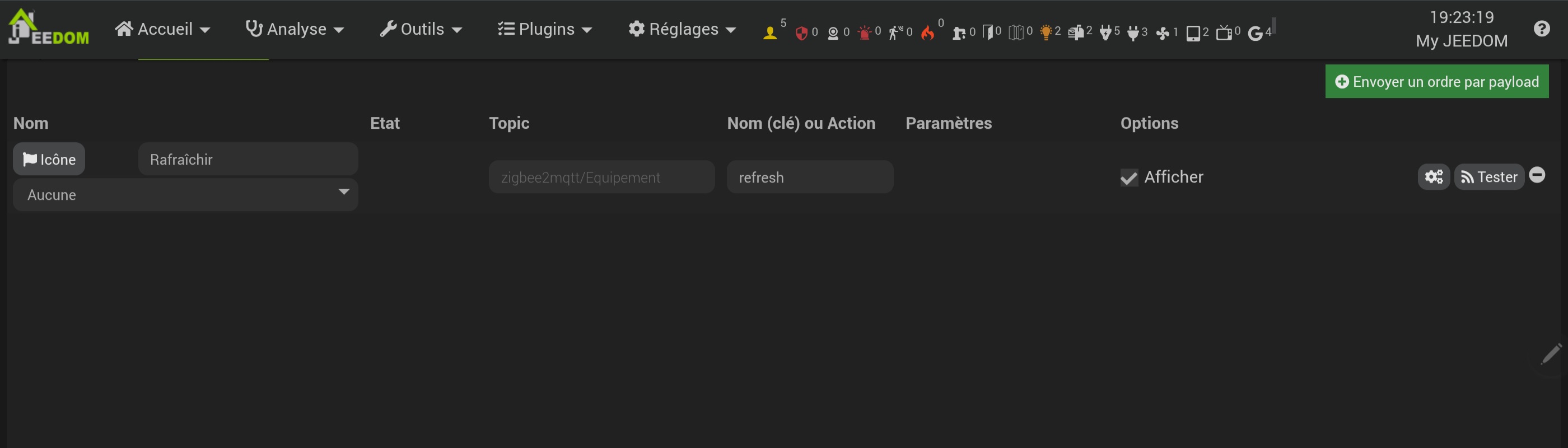The height and width of the screenshot is (448, 1568).
Task: Expand the Réglages menu
Action: 682,29
